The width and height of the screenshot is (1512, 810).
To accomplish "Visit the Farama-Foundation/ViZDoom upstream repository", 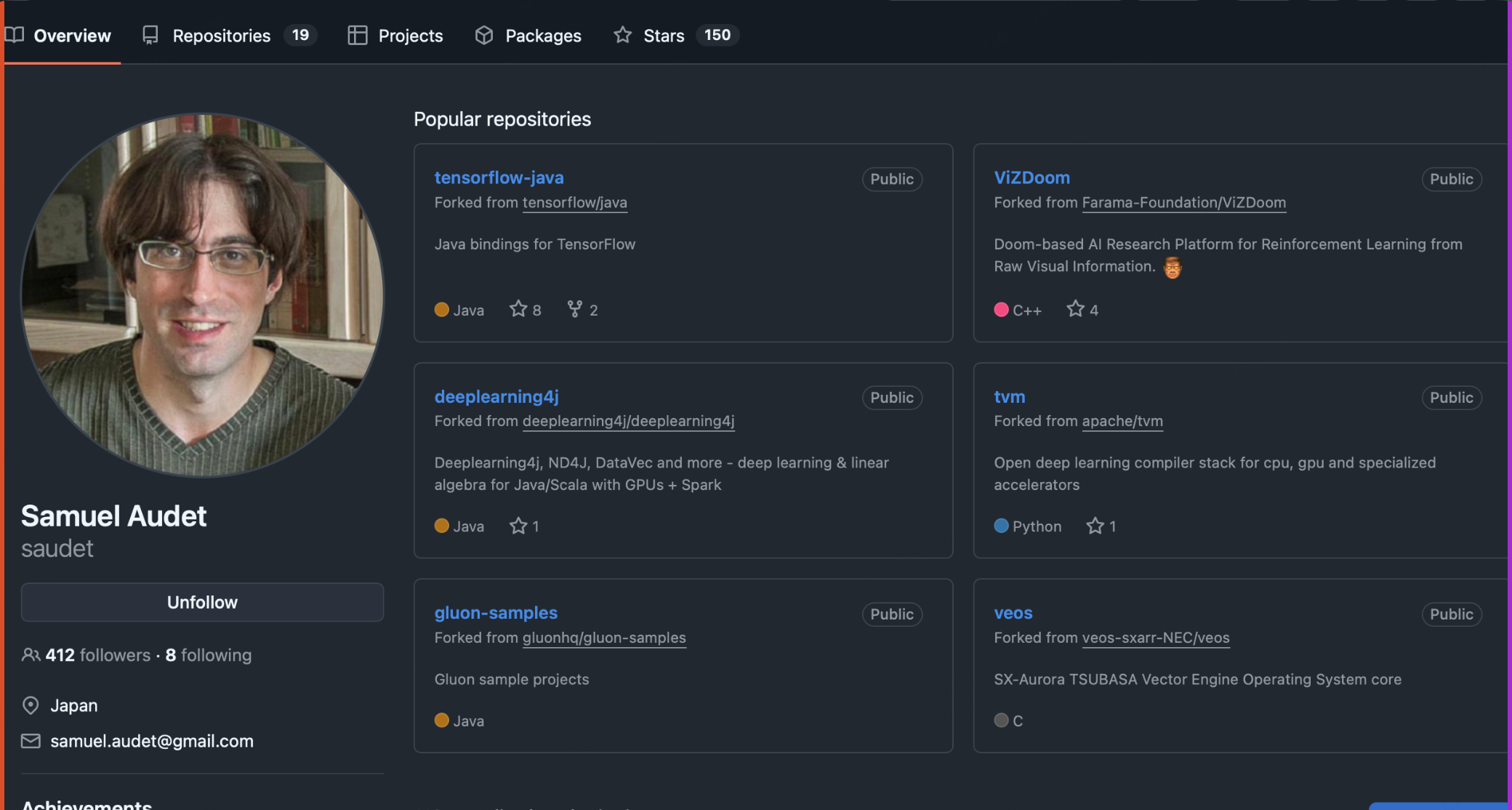I will 1184,202.
